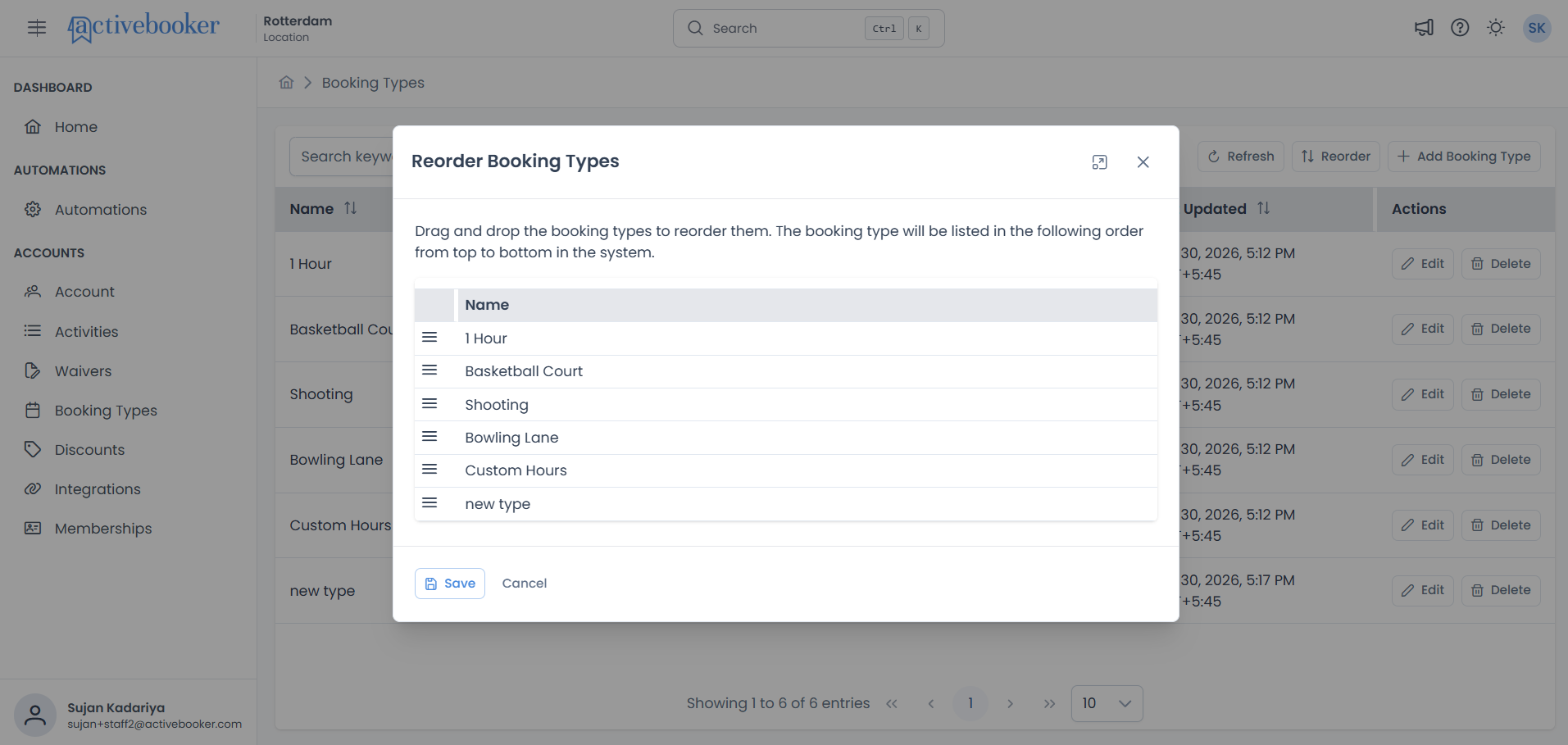Open the help question mark icon
The height and width of the screenshot is (745, 1568).
tap(1460, 28)
